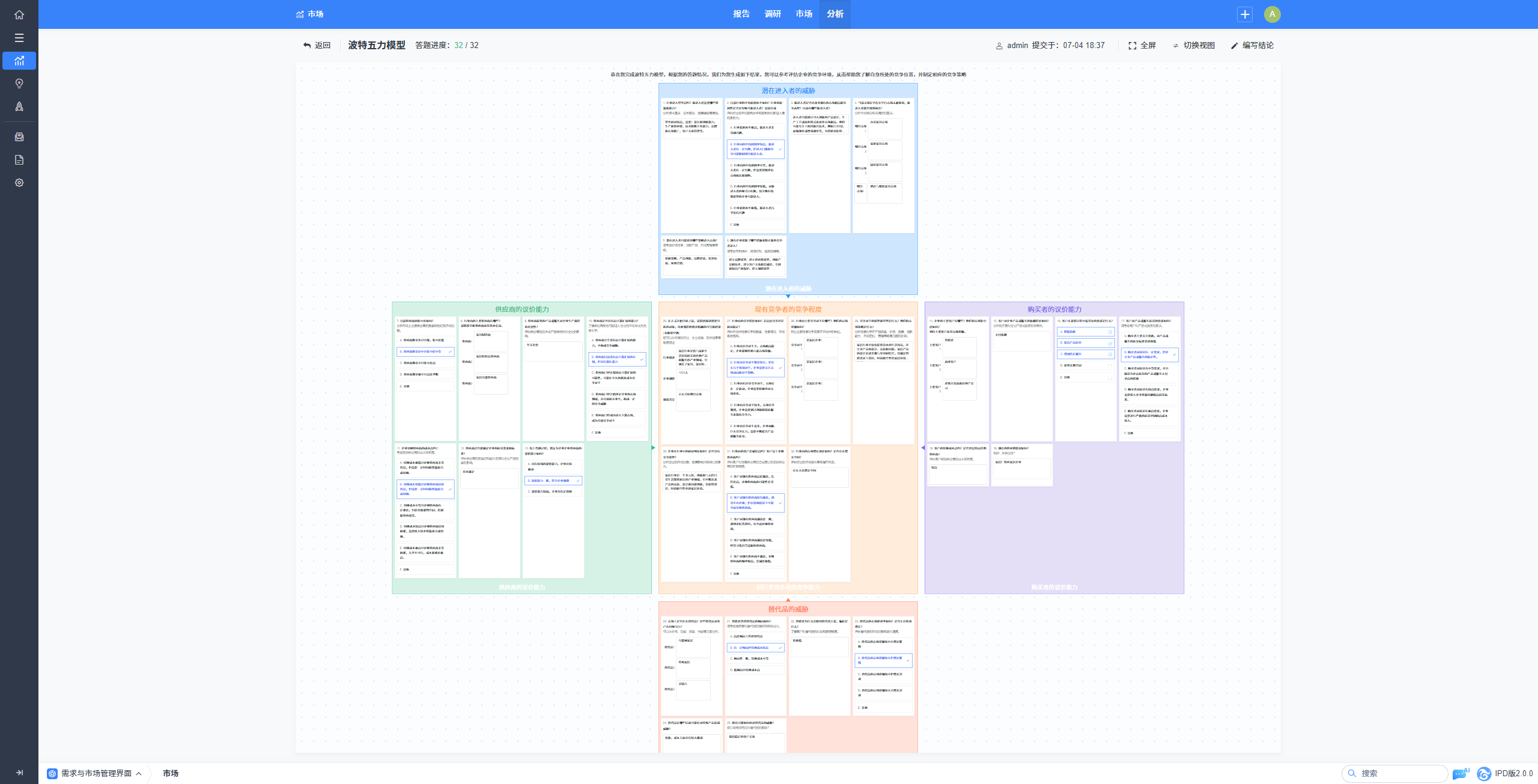Click the document icon in sidebar
Image resolution: width=1538 pixels, height=784 pixels.
19,160
